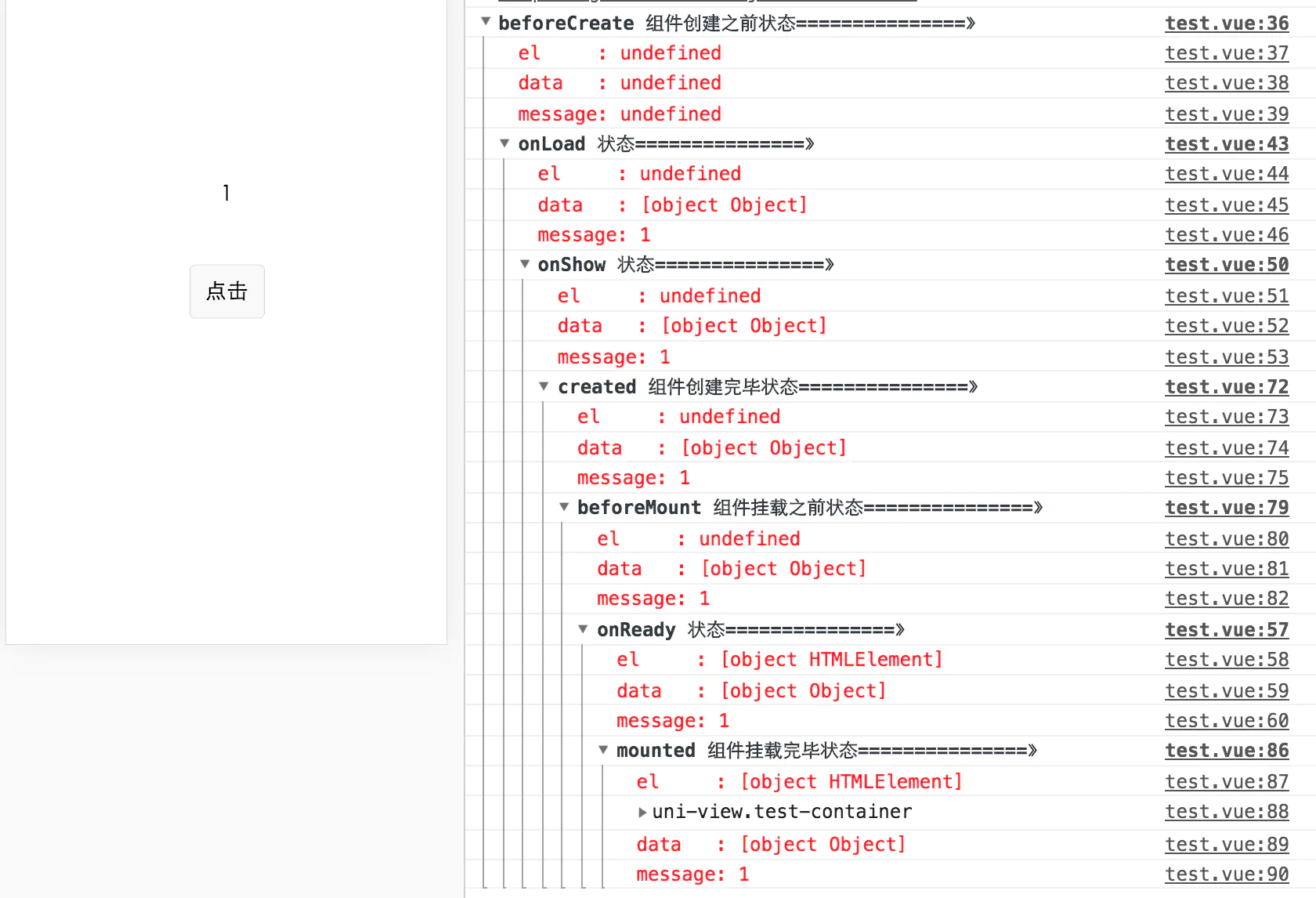Open source link test.vue:50

point(1227,265)
